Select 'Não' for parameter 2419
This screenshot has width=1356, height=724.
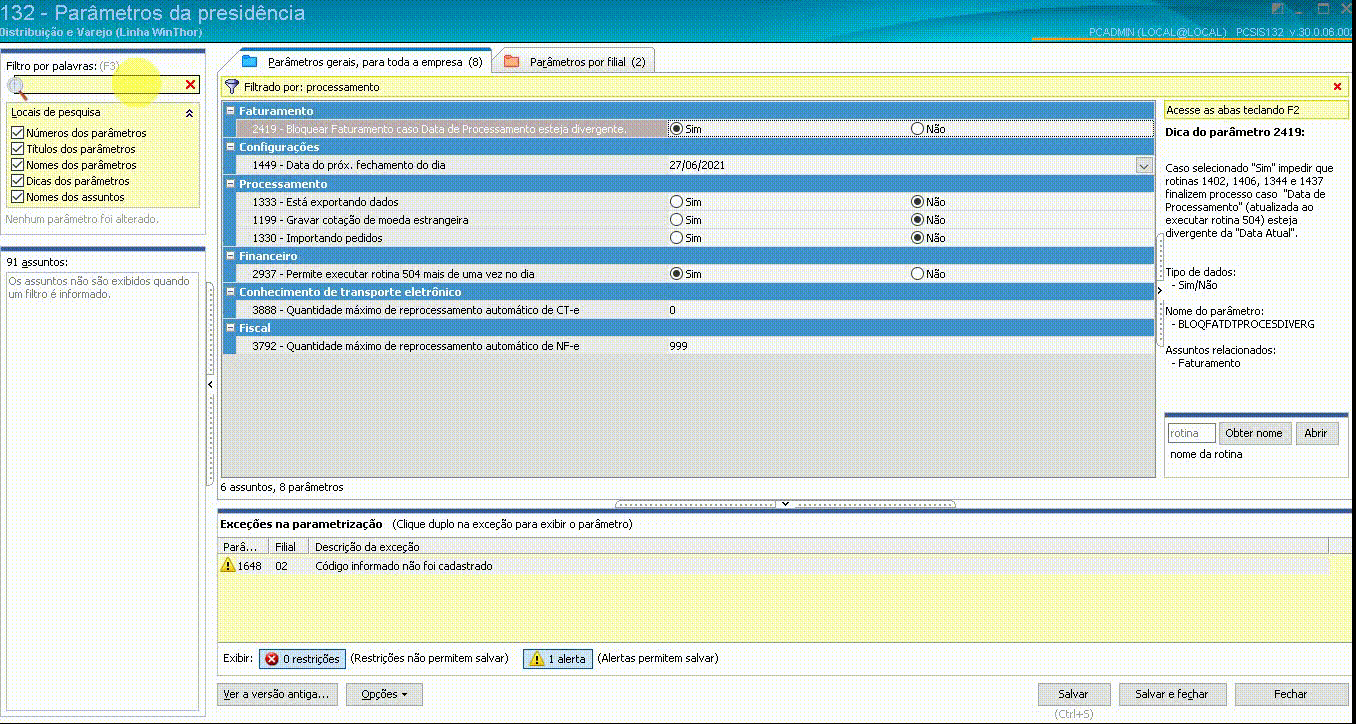917,129
